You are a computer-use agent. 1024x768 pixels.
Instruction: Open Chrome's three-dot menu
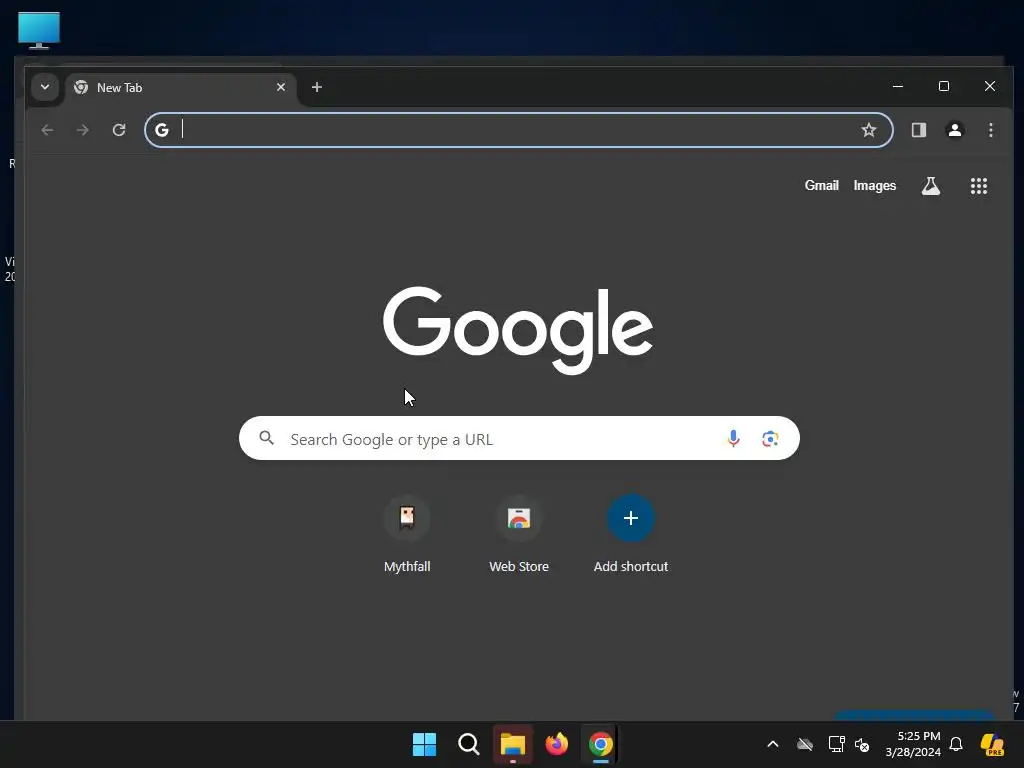991,130
